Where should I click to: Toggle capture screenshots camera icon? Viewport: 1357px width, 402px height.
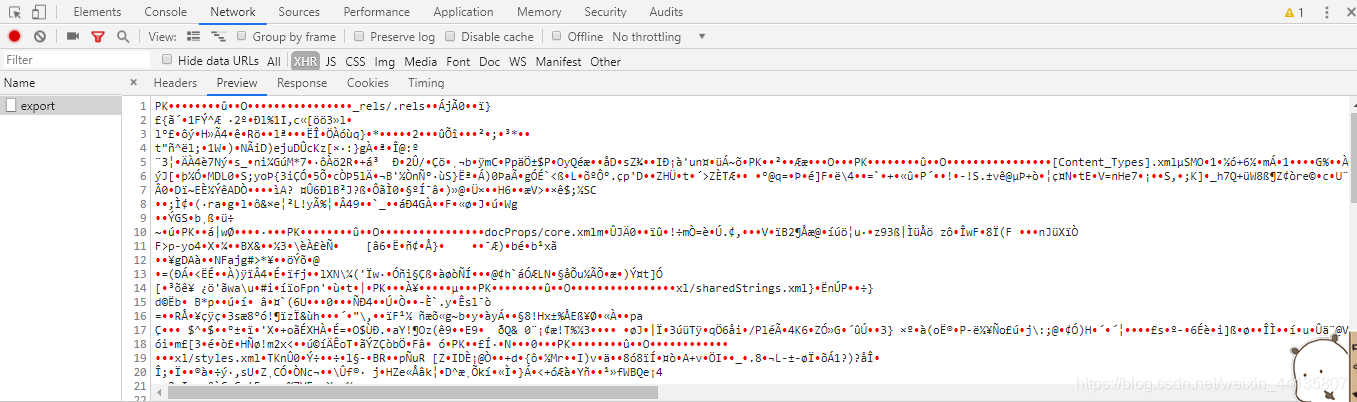point(73,36)
